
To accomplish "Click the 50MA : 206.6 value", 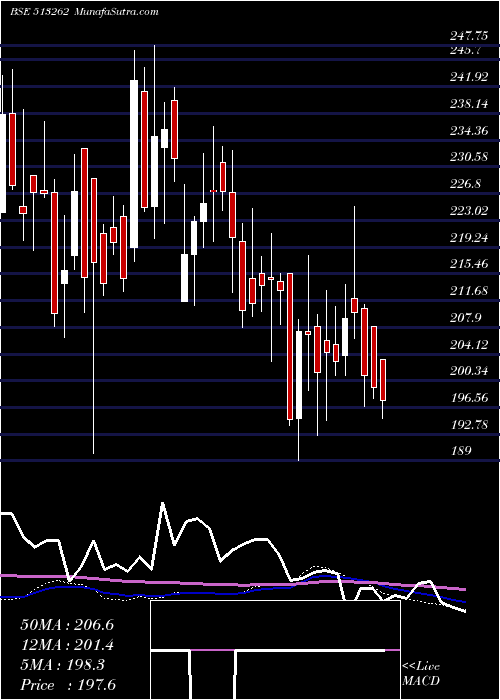I will tap(67, 625).
